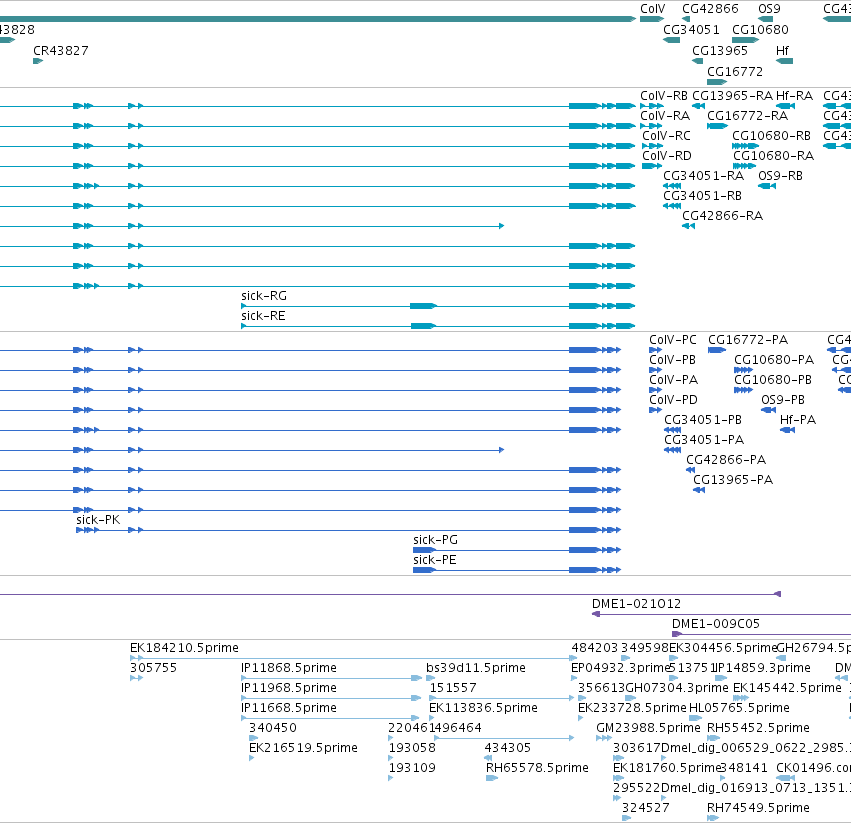The image size is (851, 823).
Task: Select the sick-PK protein label
Action: pyautogui.click(x=98, y=520)
